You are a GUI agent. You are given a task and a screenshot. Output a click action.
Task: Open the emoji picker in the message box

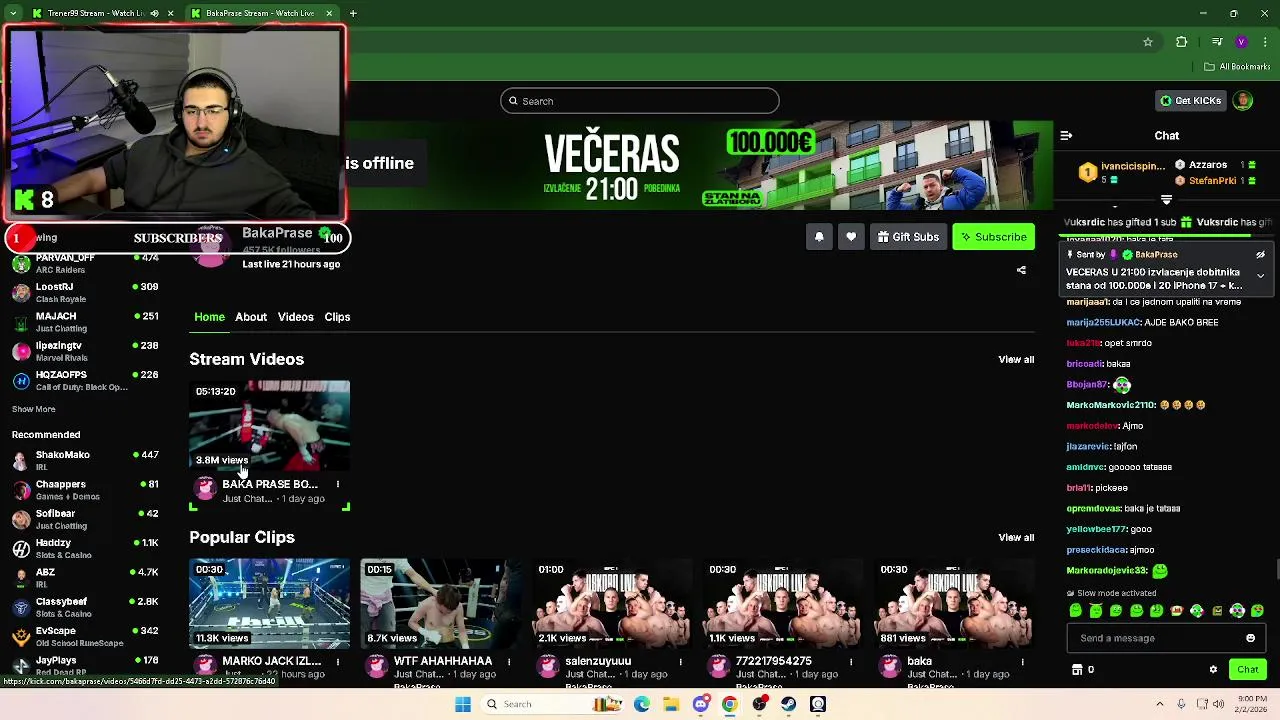pyautogui.click(x=1250, y=638)
